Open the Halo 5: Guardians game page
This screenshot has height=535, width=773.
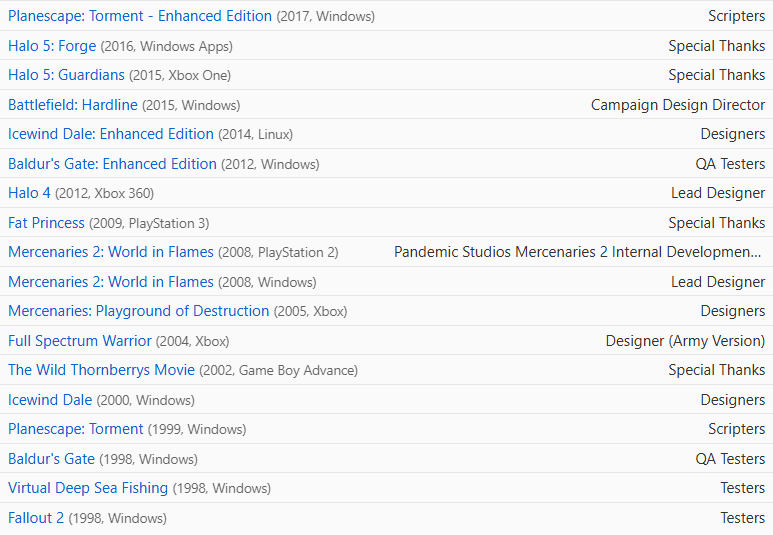(66, 75)
